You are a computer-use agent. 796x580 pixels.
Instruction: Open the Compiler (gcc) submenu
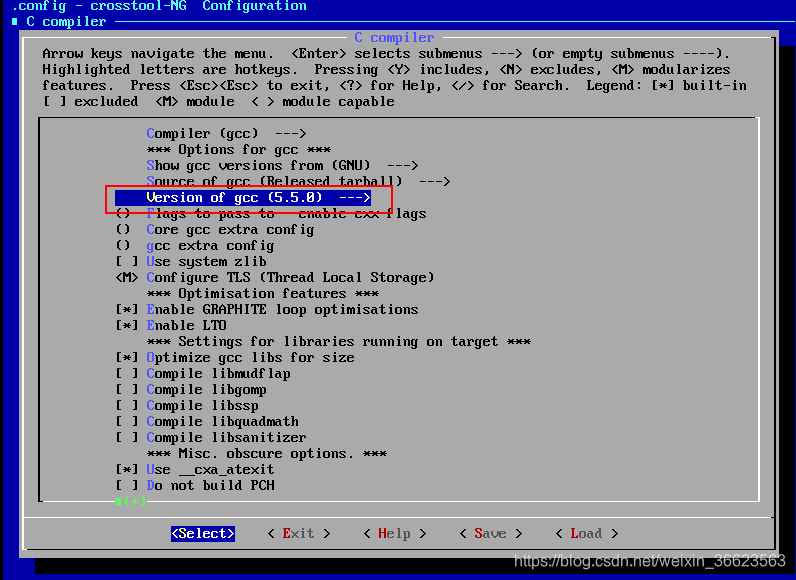[226, 133]
